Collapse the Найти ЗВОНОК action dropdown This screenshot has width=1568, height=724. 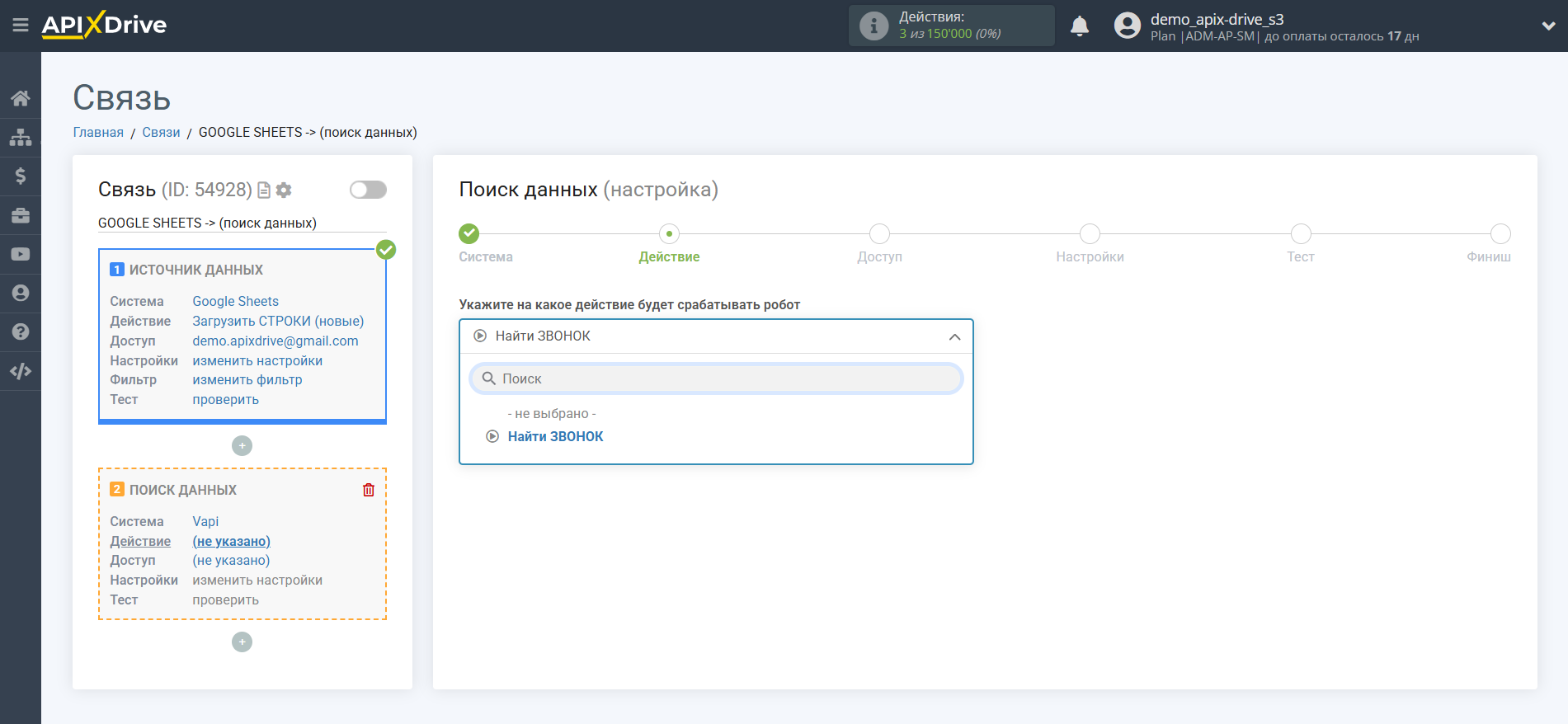(716, 336)
